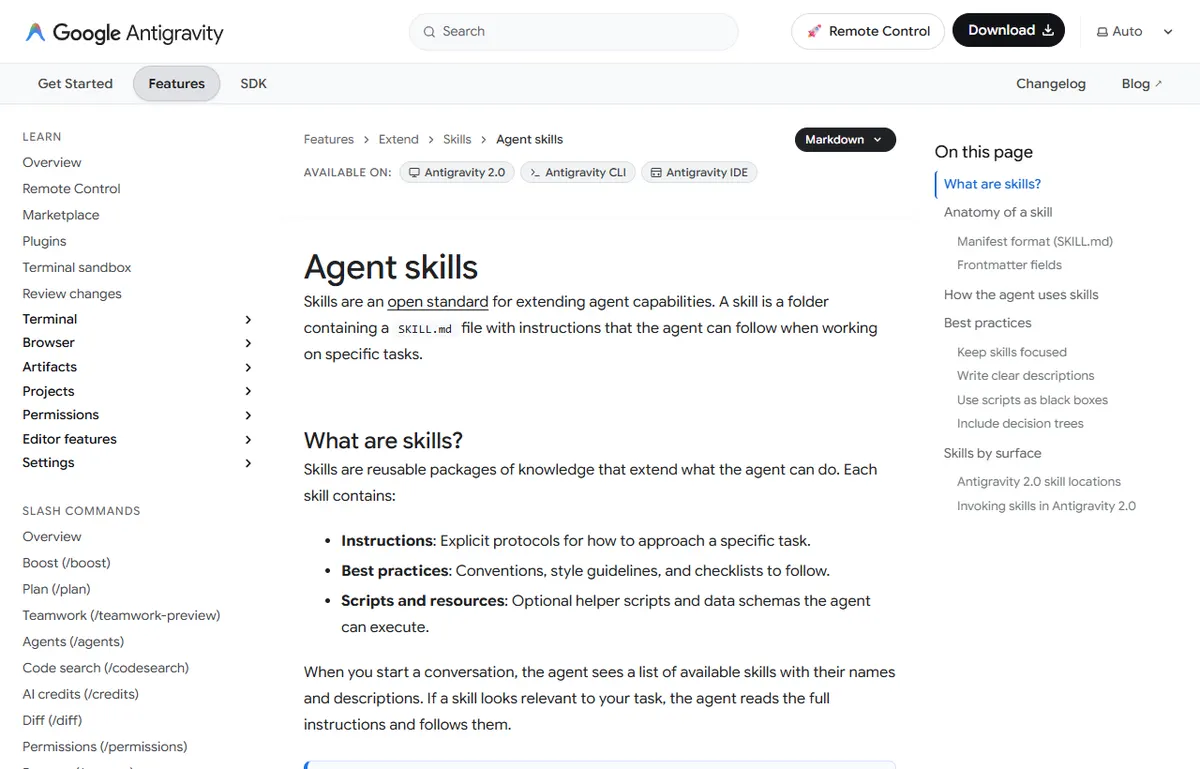Click the Remote Control rocket icon
The image size is (1200, 769).
point(815,31)
